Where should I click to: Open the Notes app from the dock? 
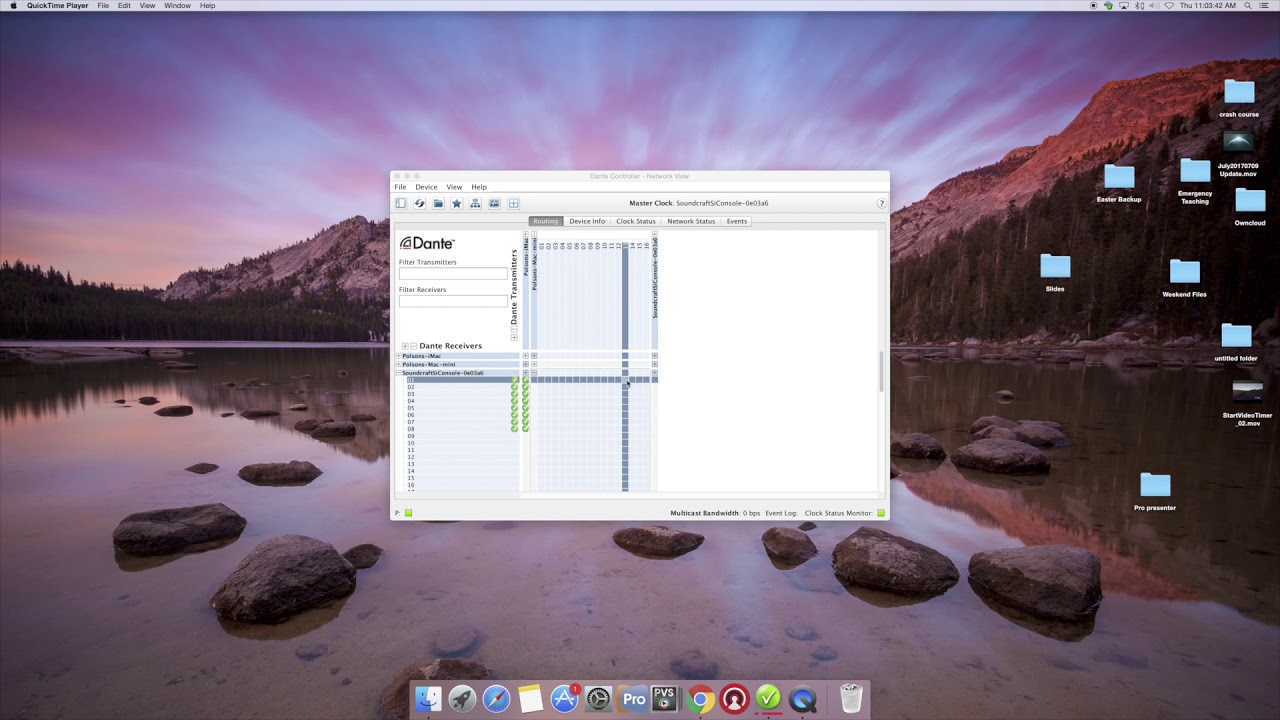(530, 699)
